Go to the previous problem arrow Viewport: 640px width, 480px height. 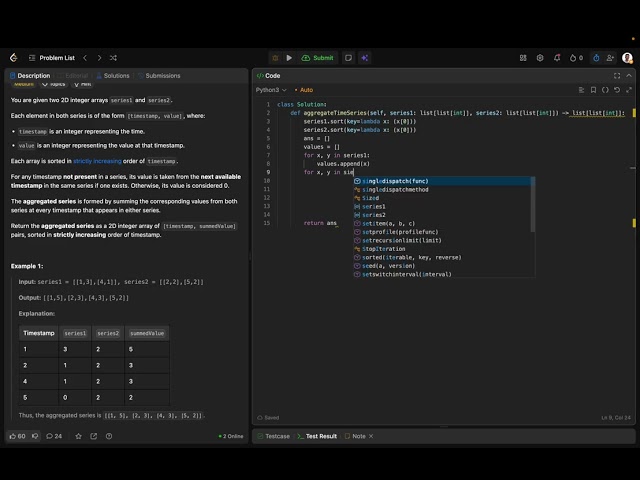[x=85, y=58]
